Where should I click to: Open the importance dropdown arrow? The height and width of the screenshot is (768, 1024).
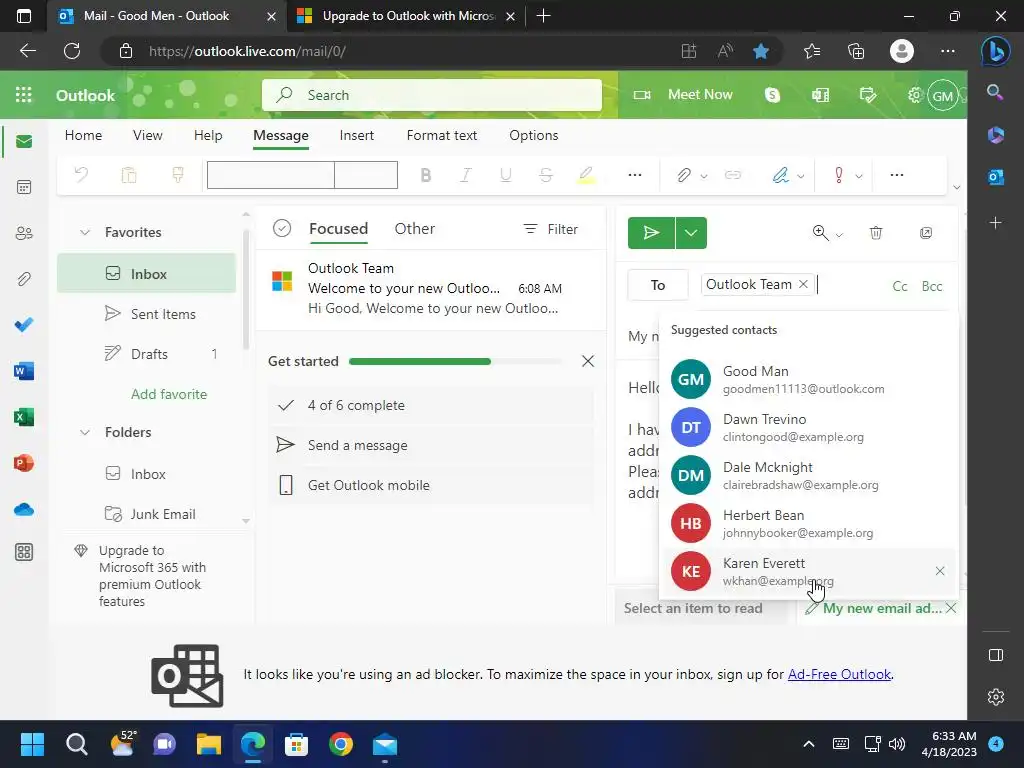(859, 176)
